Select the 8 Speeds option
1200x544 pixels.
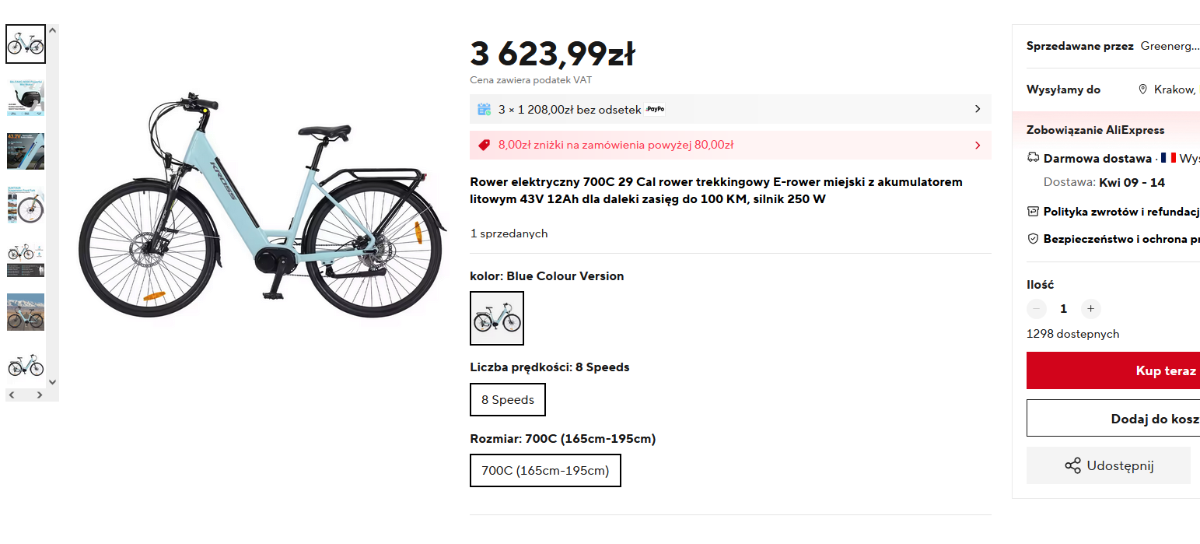508,400
